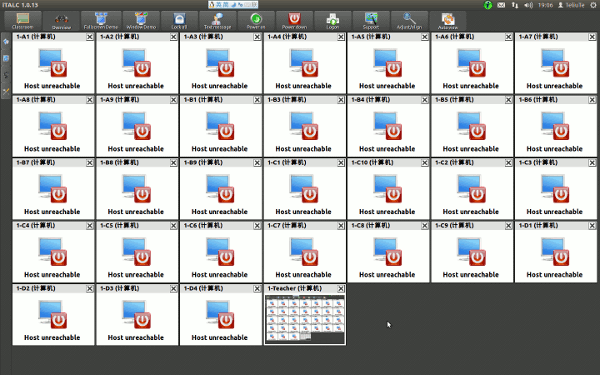Close the 1-C10 client window
This screenshot has width=600, height=375.
coord(425,163)
